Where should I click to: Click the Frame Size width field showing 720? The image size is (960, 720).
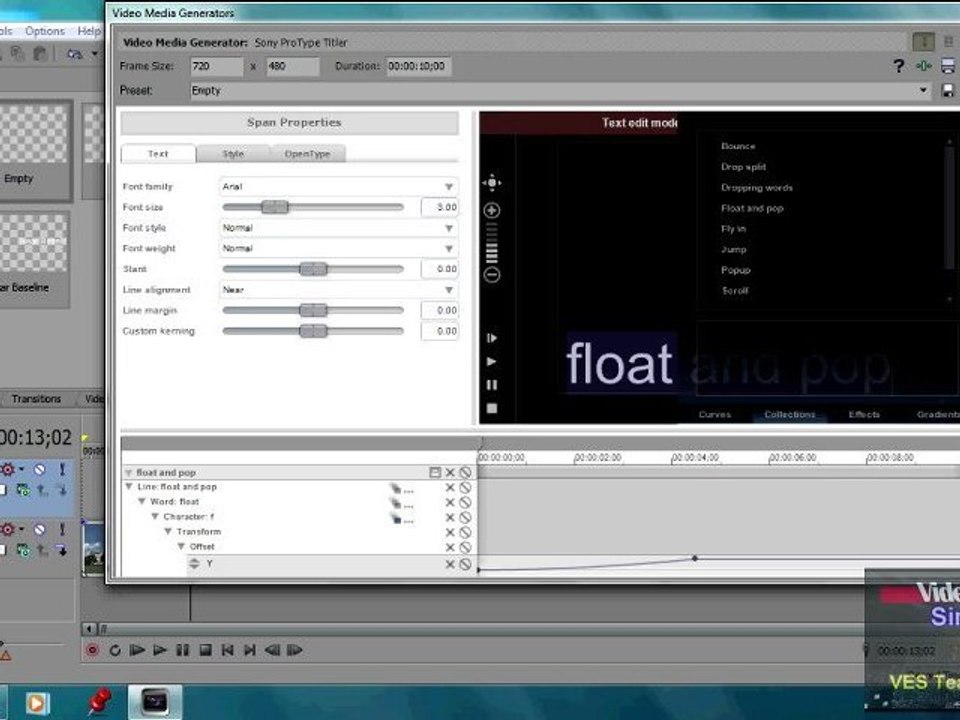click(x=216, y=66)
